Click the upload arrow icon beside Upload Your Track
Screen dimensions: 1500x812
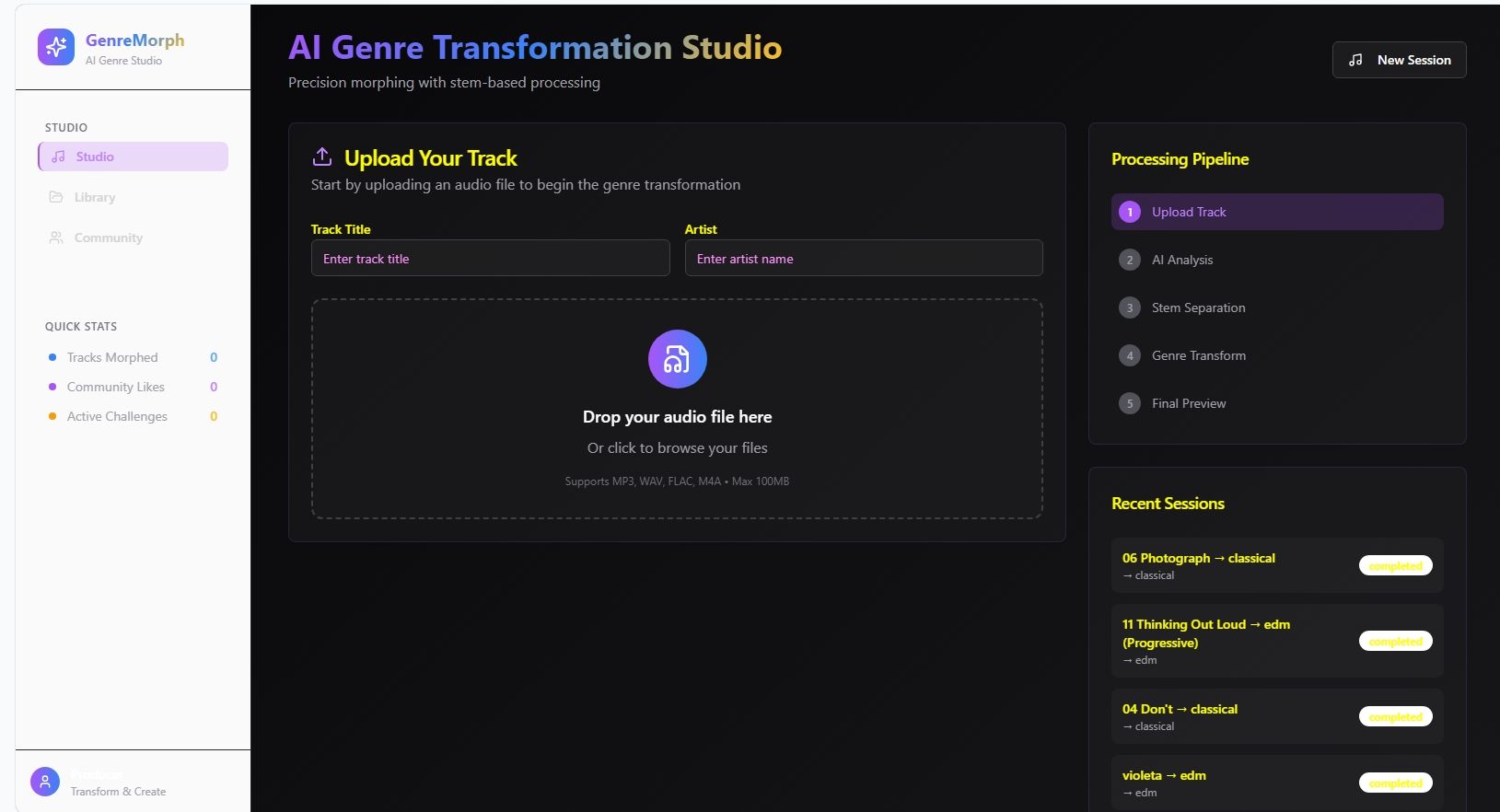tap(322, 157)
